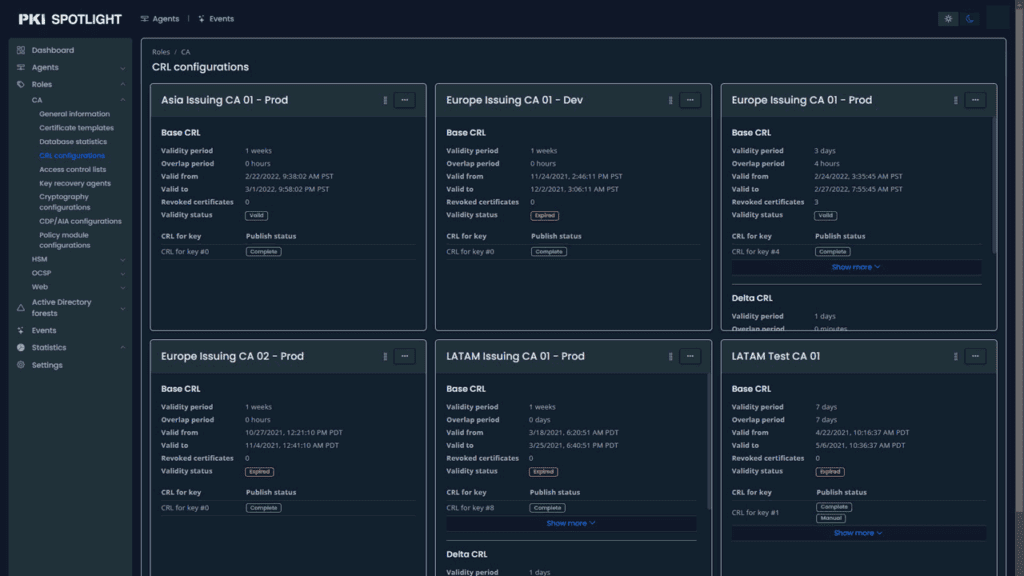
Task: Click scrollbar inside LATAM Issuing CA 01 - Prod card
Action: pos(709,441)
